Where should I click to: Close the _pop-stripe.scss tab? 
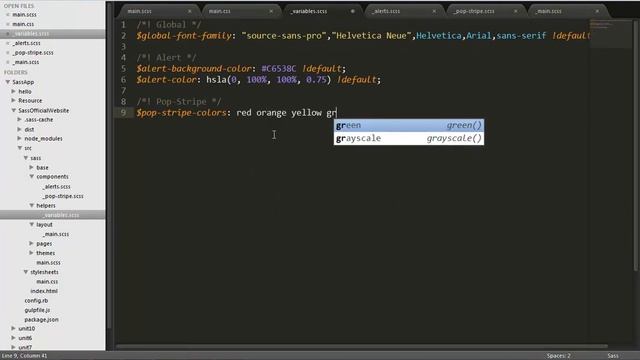(516, 11)
